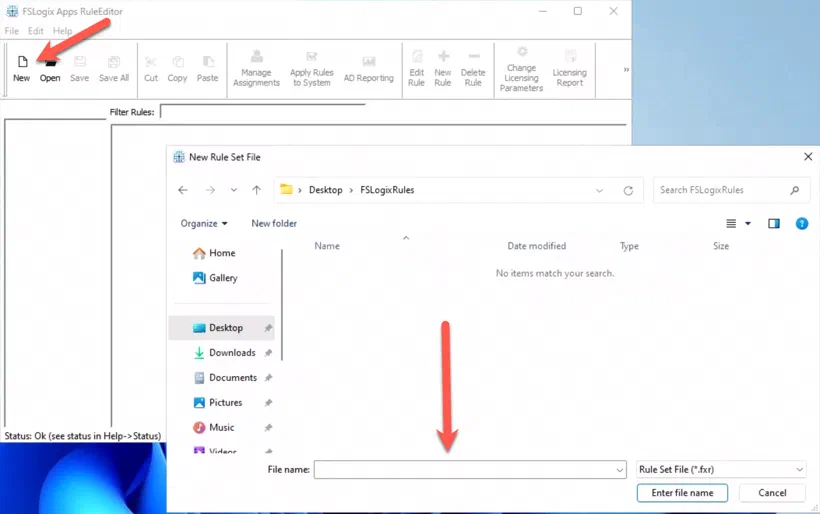
Task: Click Desktop in the address path
Action: (x=325, y=190)
